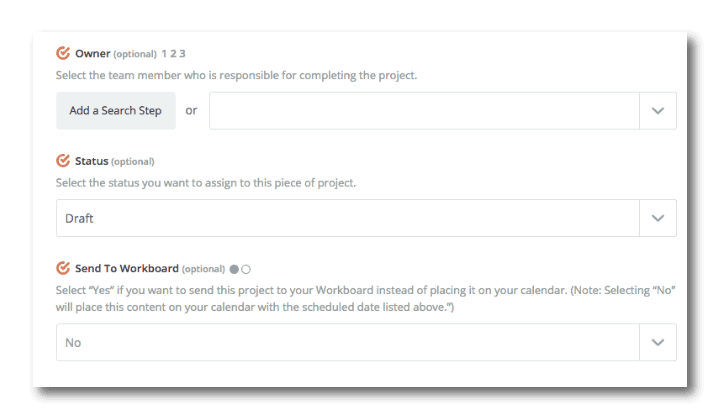Expand the Send To Workboard dropdown arrow
This screenshot has width=719, height=419.
pos(657,342)
